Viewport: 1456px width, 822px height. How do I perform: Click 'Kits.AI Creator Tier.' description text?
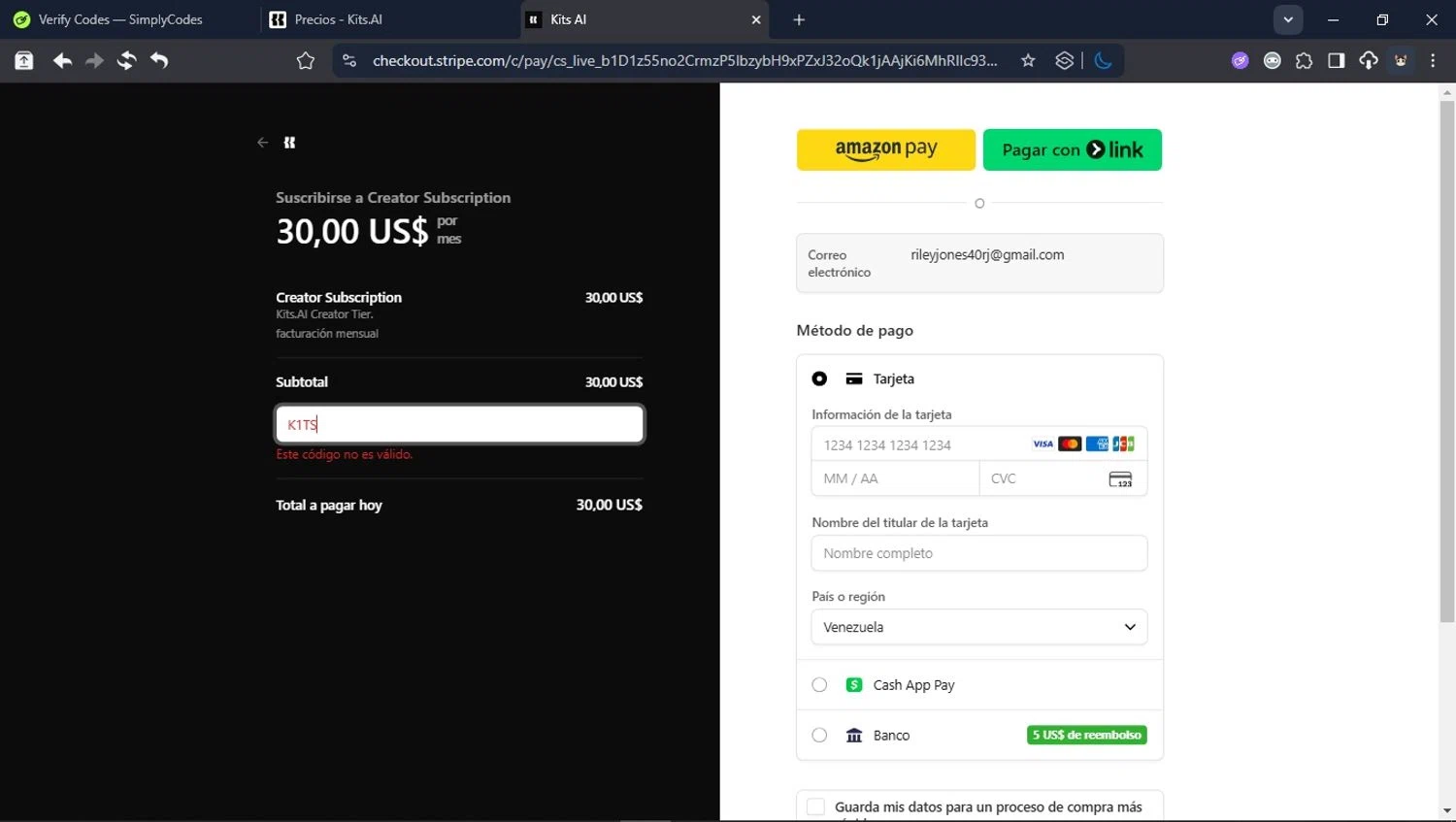click(324, 314)
